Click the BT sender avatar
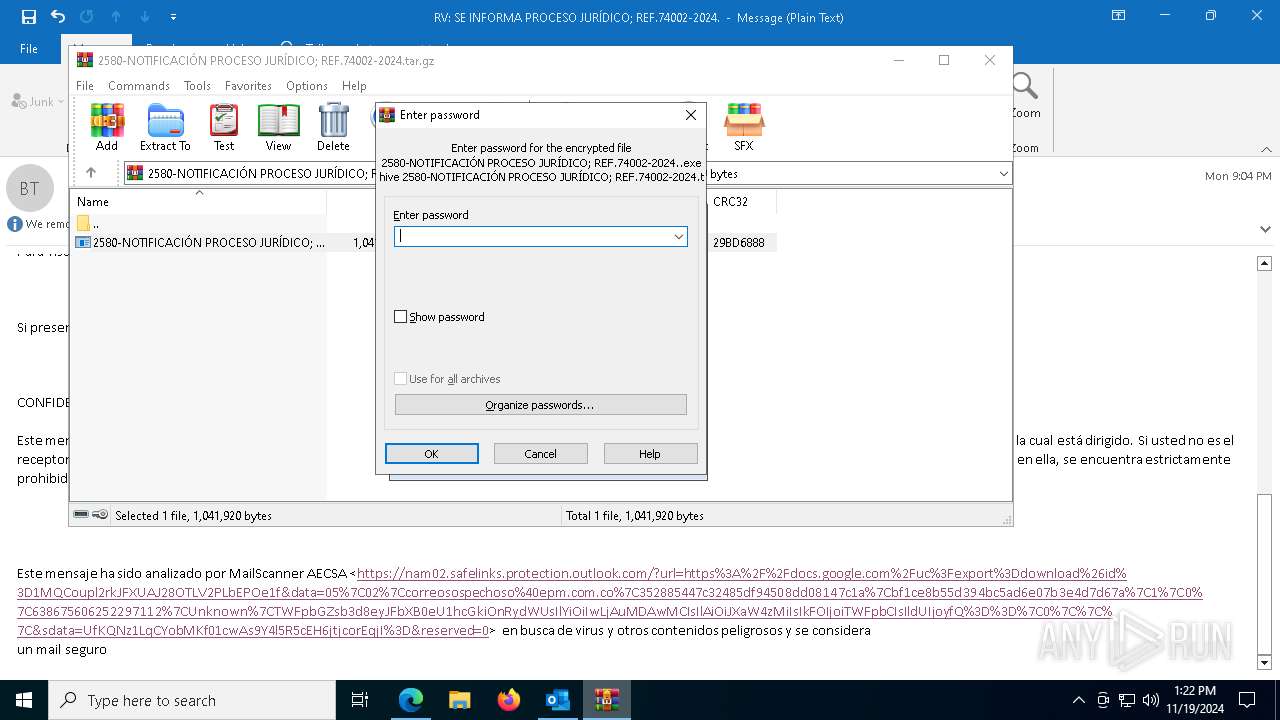This screenshot has width=1280, height=720. (30, 188)
